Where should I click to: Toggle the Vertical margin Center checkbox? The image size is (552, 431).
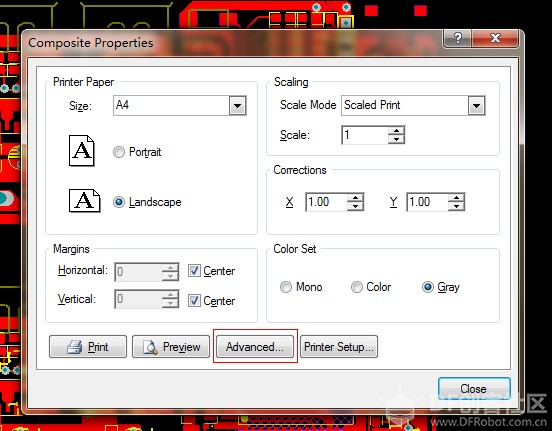tap(194, 300)
